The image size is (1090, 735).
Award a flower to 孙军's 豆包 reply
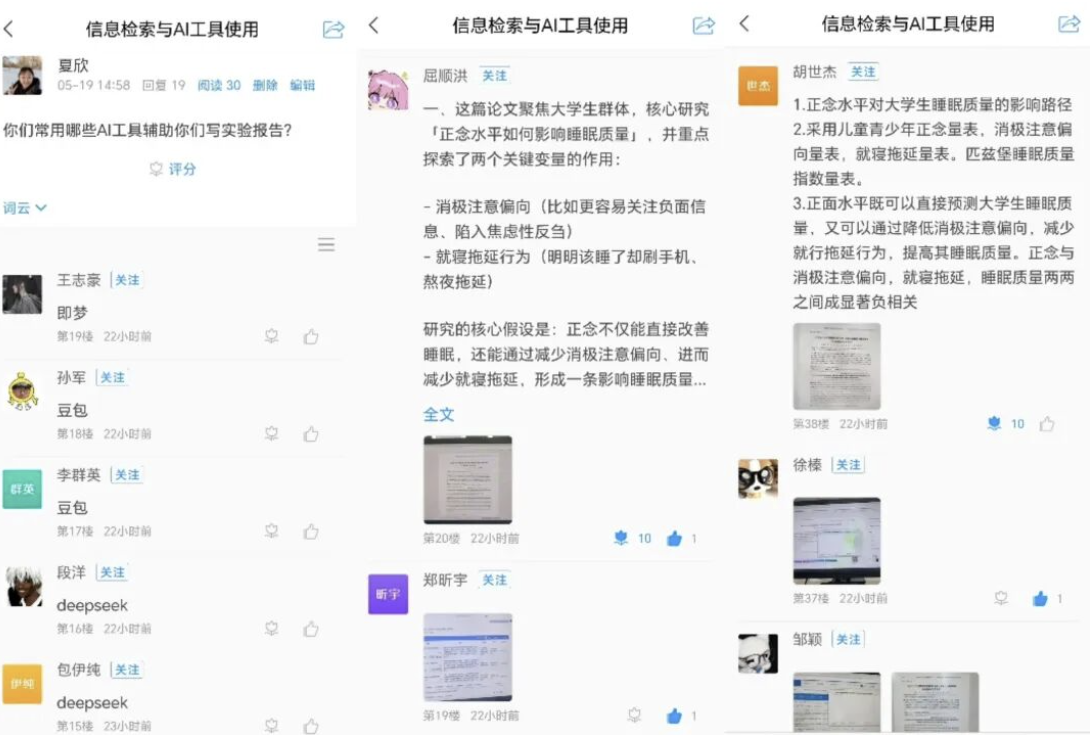coord(272,434)
